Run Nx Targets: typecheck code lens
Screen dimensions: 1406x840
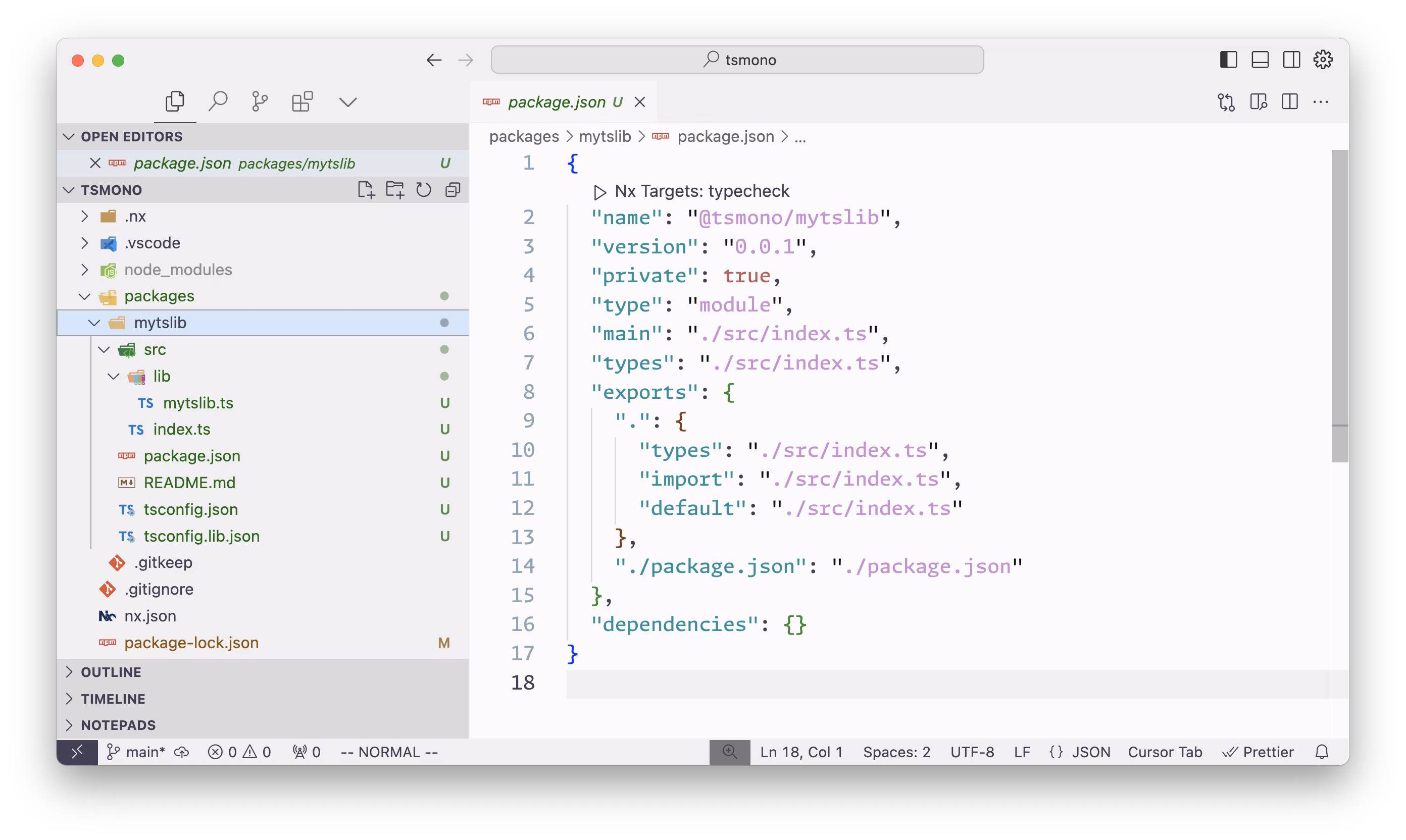701,191
